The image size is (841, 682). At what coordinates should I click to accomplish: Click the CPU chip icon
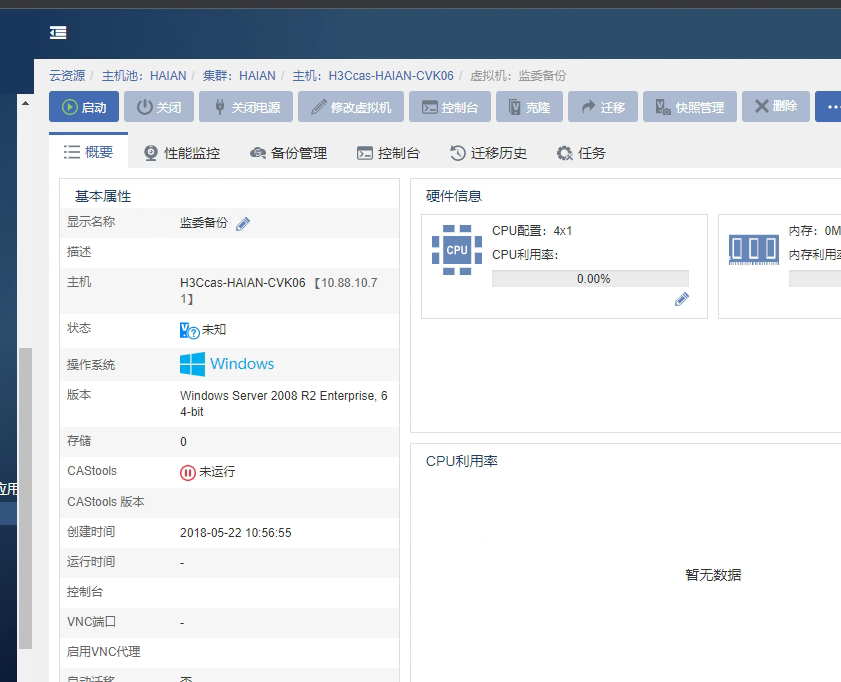[x=457, y=250]
